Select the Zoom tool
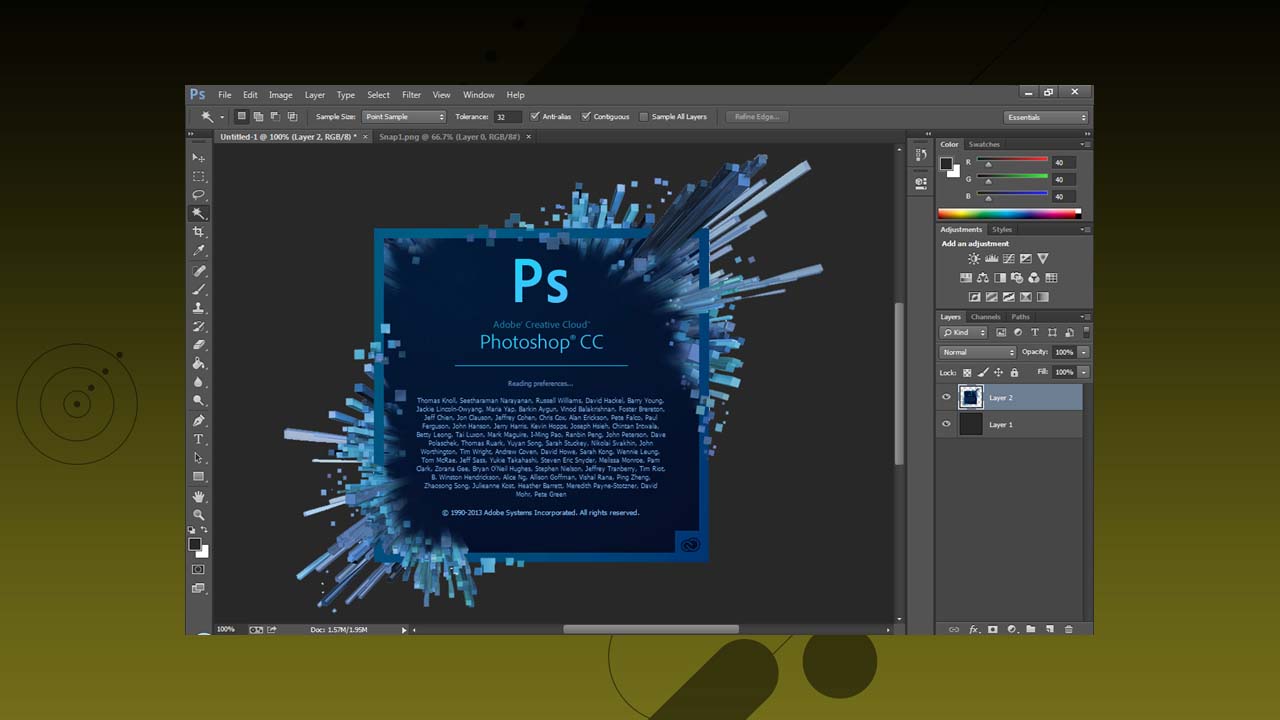 pyautogui.click(x=198, y=515)
